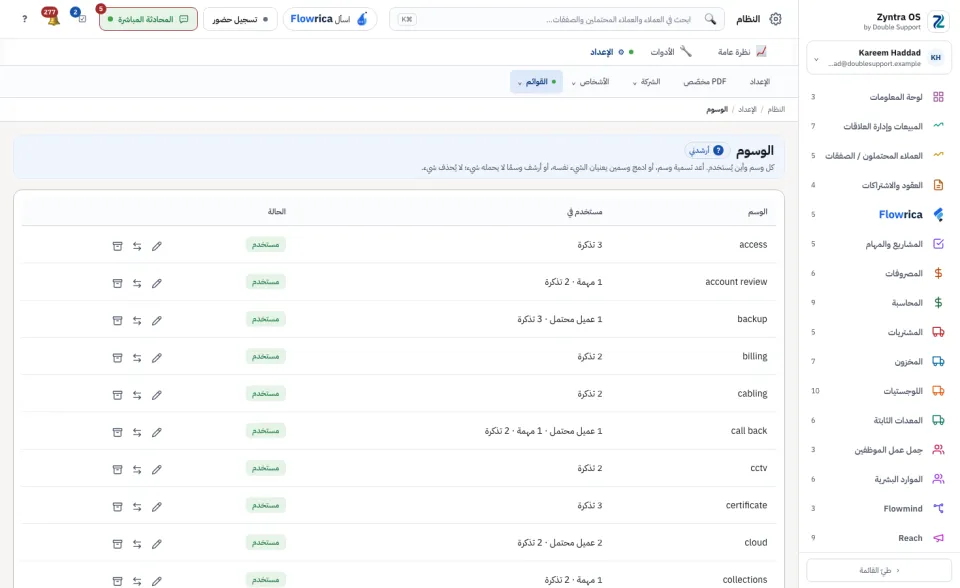Open المخزون inventory in sidebar
This screenshot has width=960, height=588.
[x=877, y=361]
